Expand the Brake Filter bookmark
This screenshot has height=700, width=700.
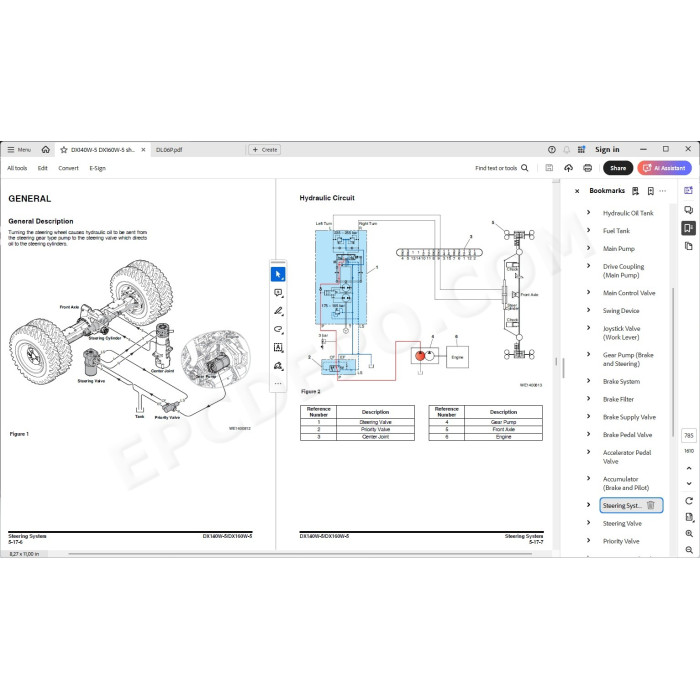point(588,399)
